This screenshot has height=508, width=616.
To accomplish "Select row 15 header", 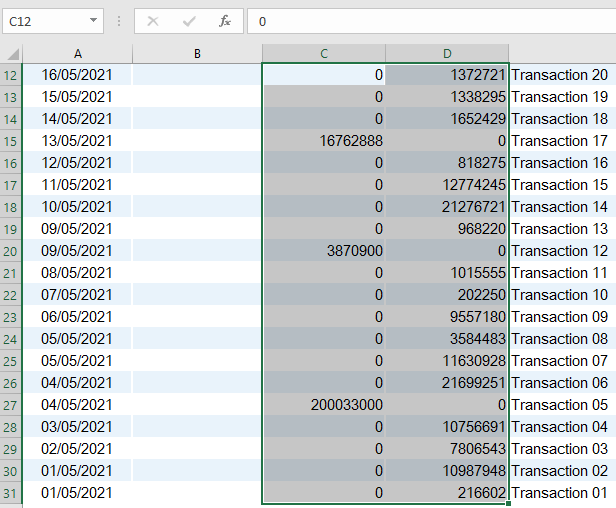I will tap(12, 141).
